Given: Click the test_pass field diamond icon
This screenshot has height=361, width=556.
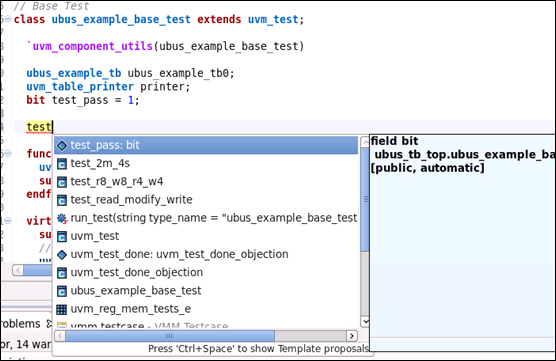Looking at the screenshot, I should click(x=62, y=145).
